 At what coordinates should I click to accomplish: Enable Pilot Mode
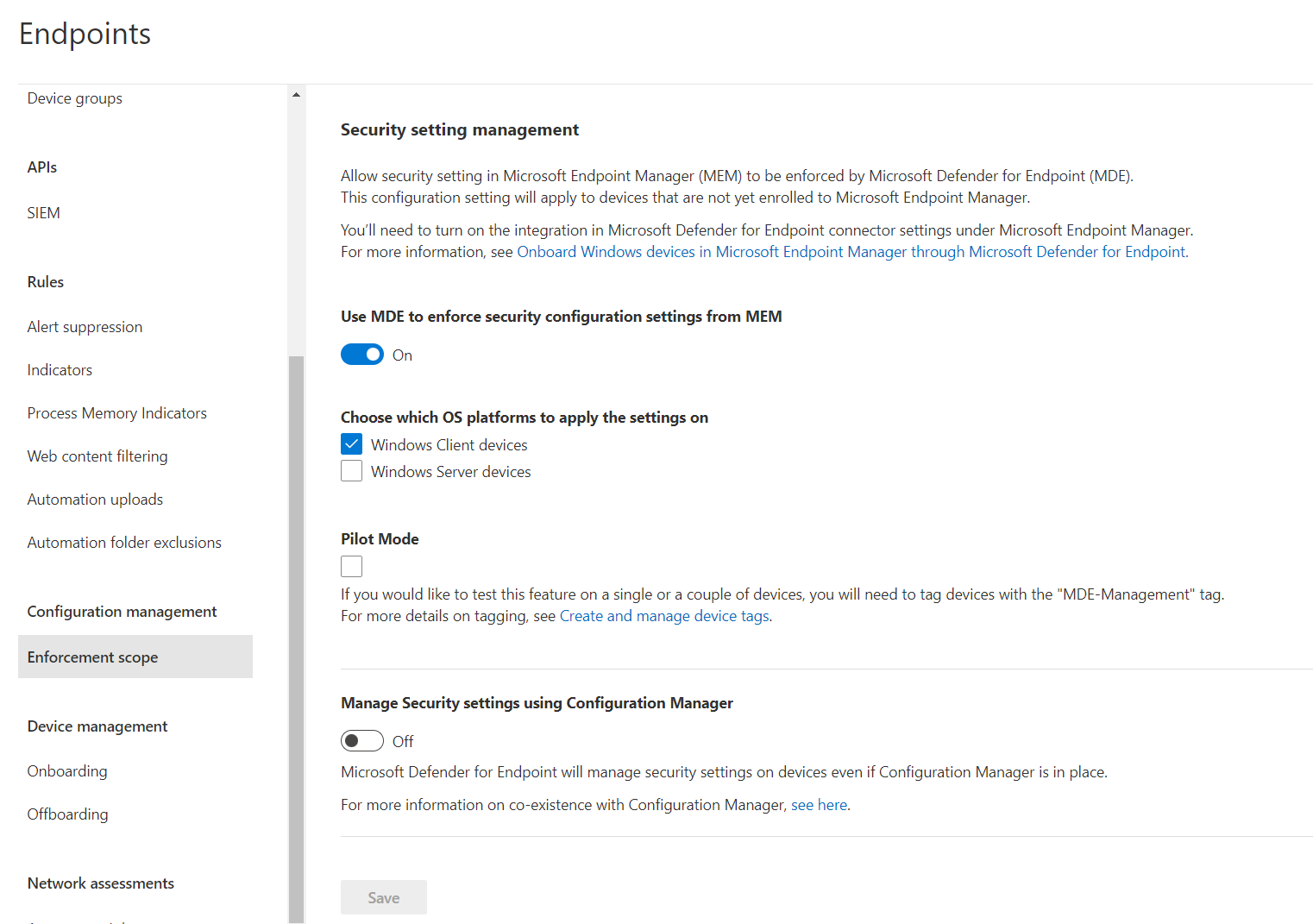[x=351, y=566]
